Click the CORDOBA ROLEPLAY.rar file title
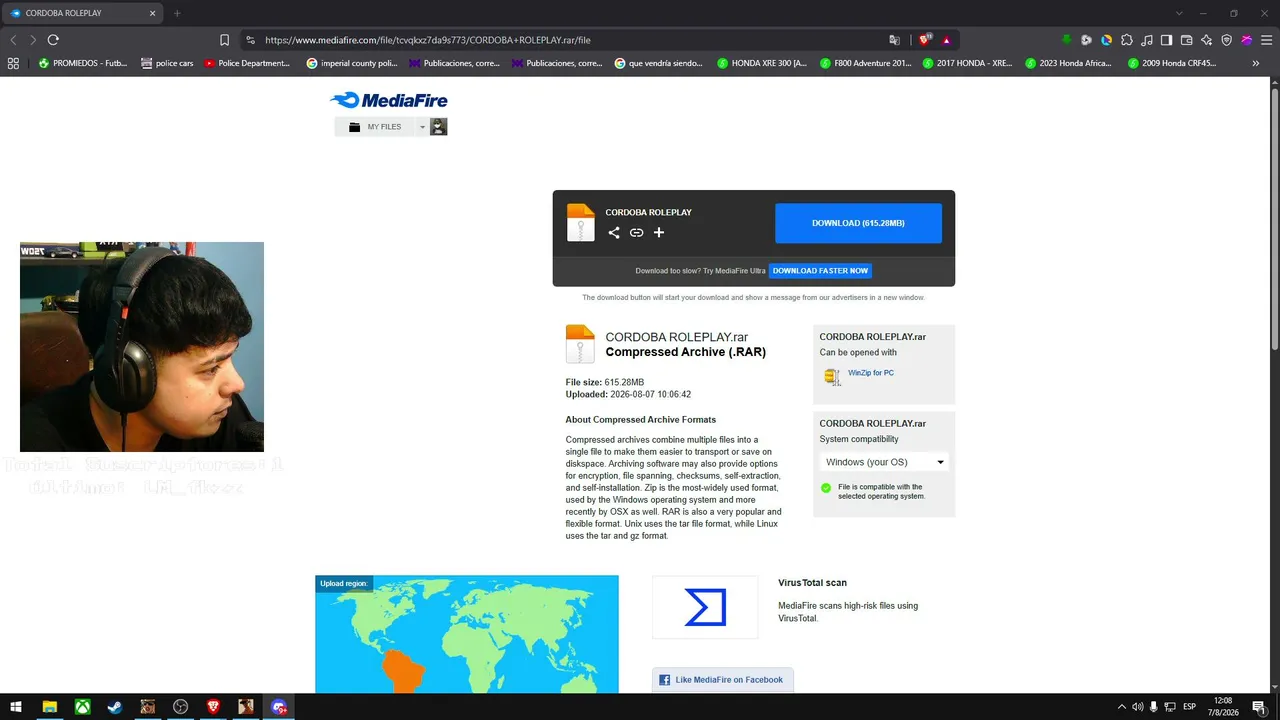Screen dimensions: 1280x720 tap(676, 337)
